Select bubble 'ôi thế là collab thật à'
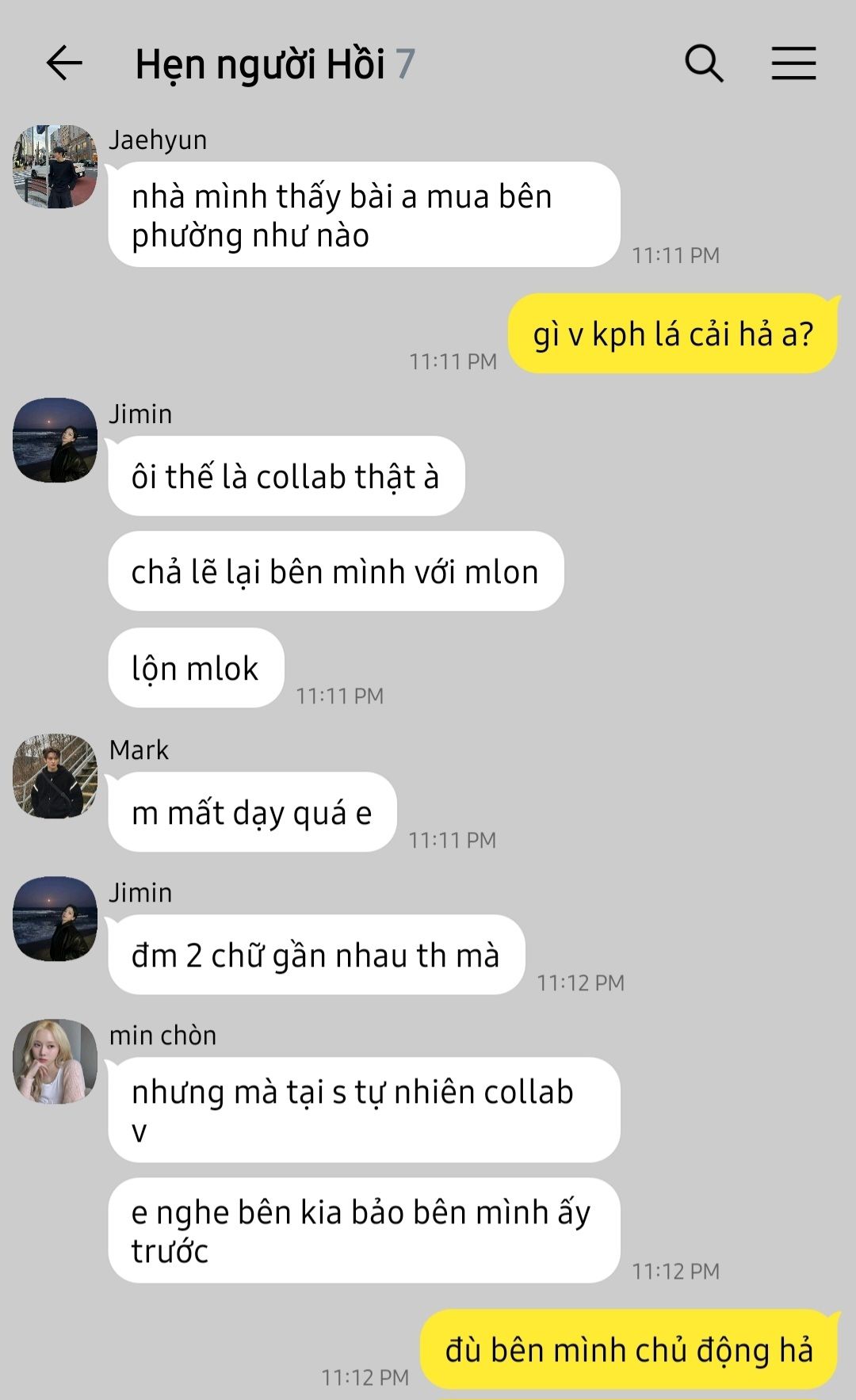 click(x=286, y=476)
